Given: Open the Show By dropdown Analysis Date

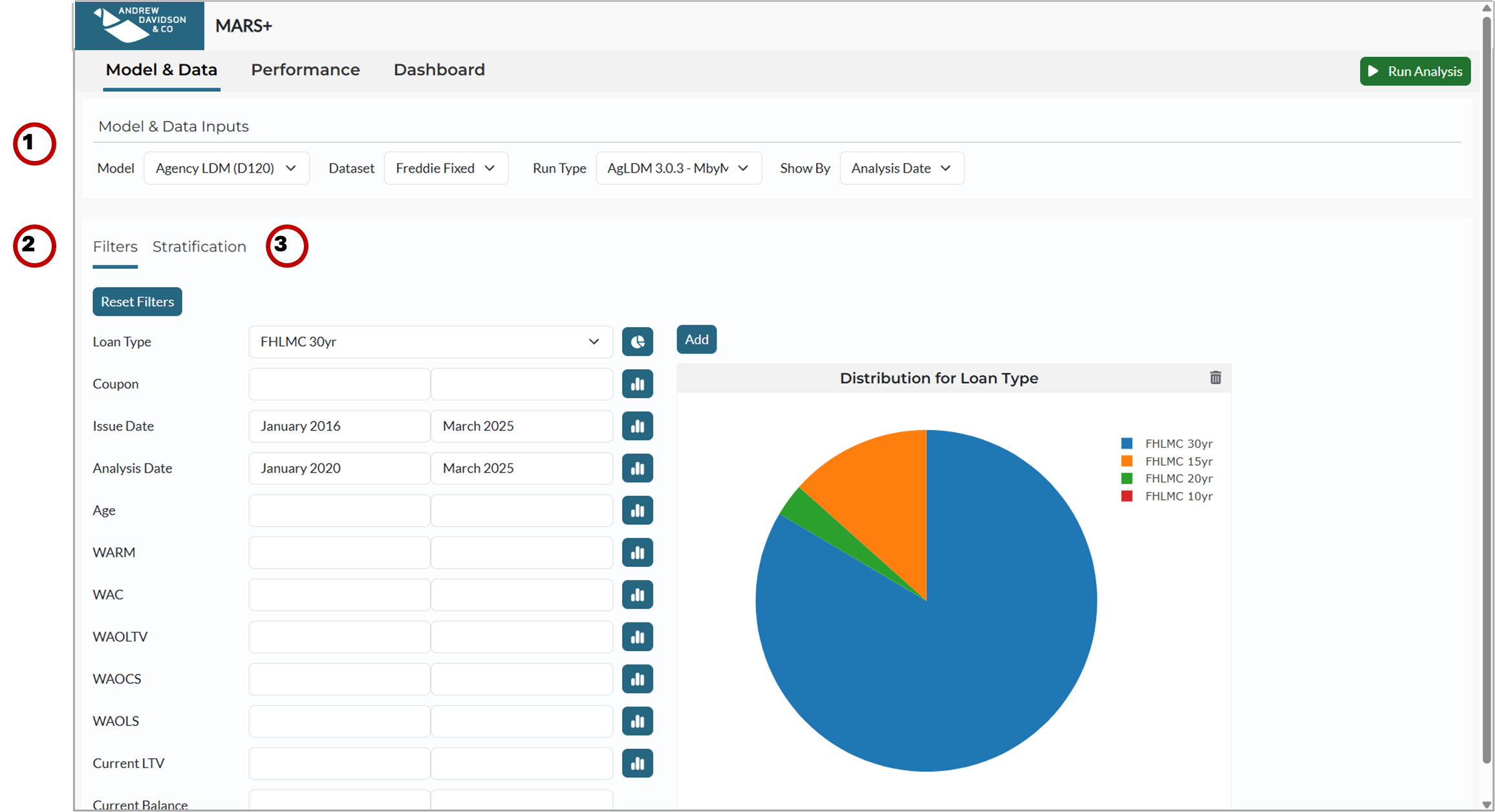Looking at the screenshot, I should pyautogui.click(x=902, y=168).
